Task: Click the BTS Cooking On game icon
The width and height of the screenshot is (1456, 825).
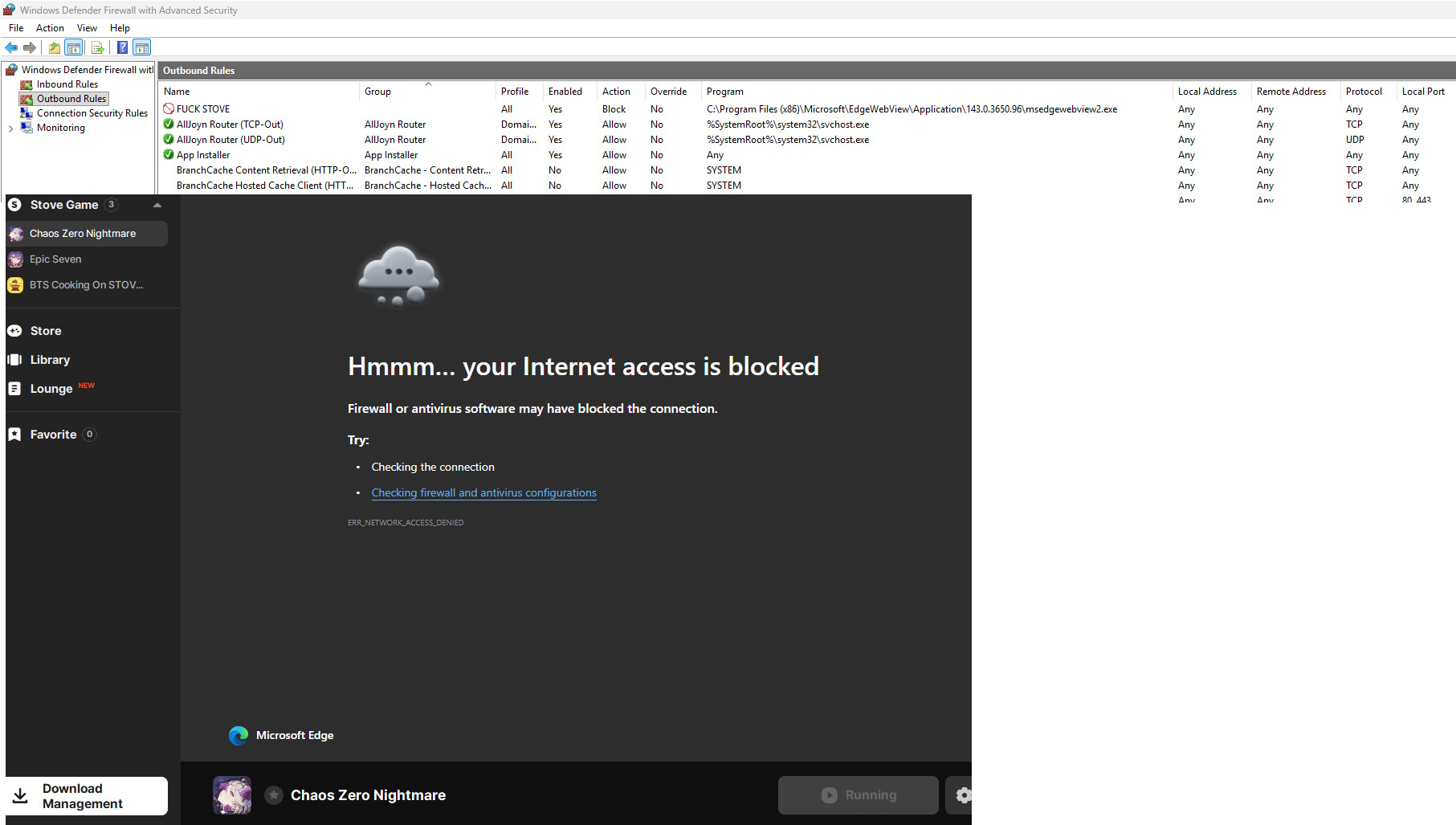Action: tap(15, 285)
